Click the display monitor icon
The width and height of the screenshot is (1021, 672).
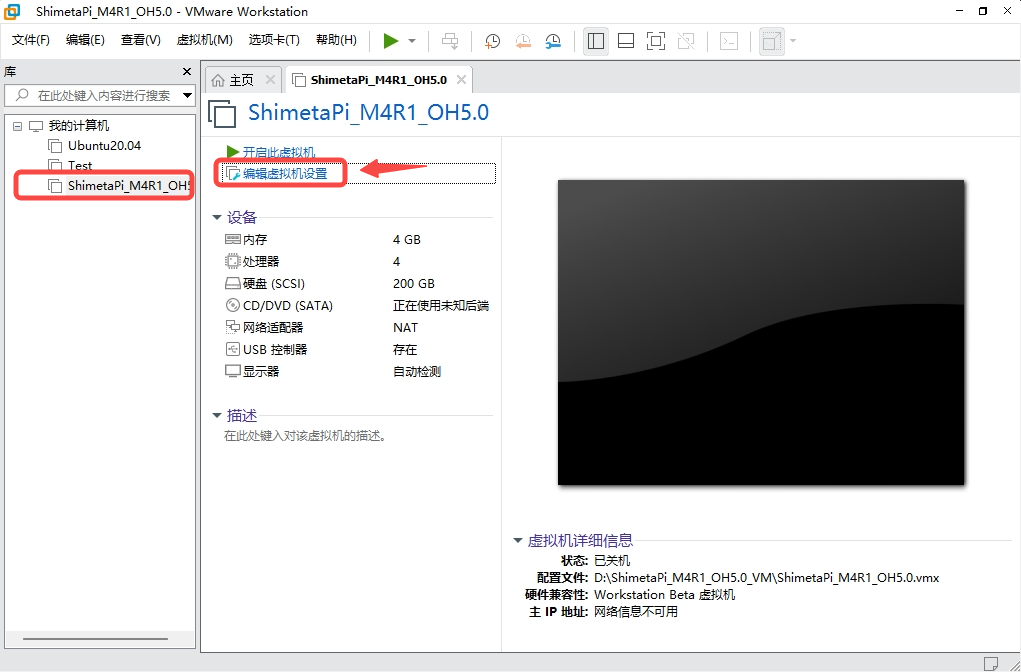232,371
